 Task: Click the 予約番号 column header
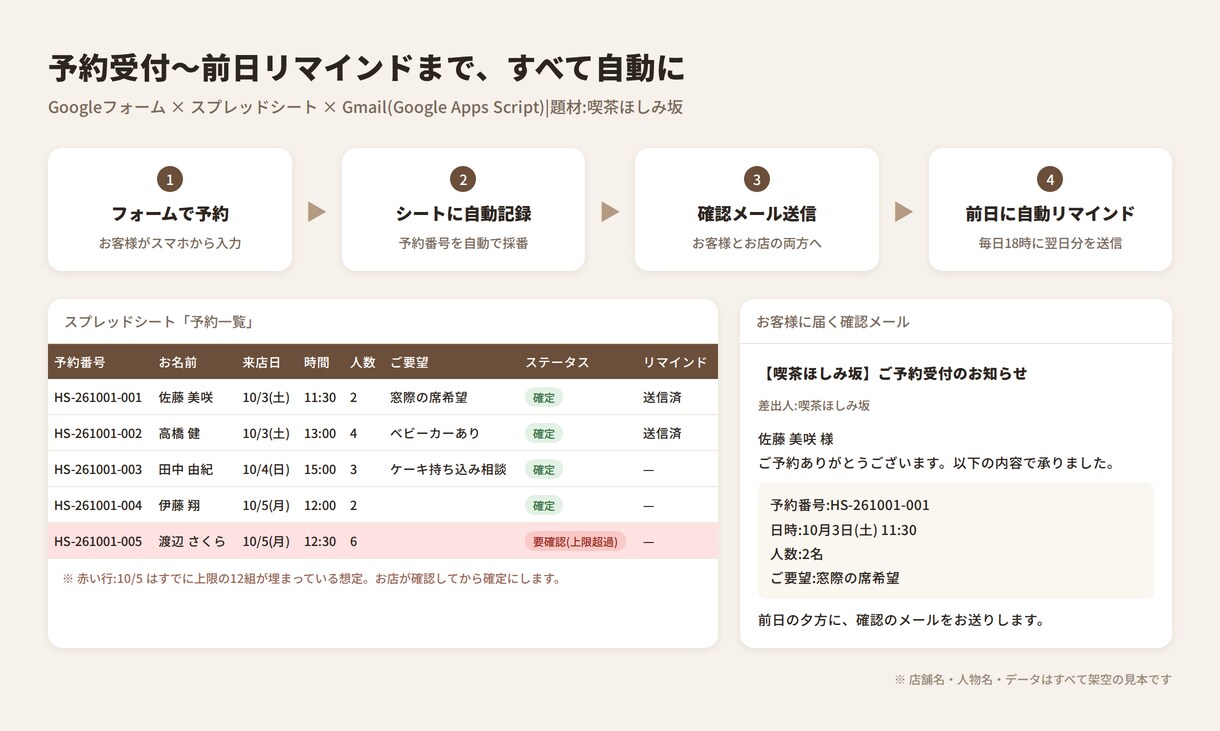coord(80,362)
